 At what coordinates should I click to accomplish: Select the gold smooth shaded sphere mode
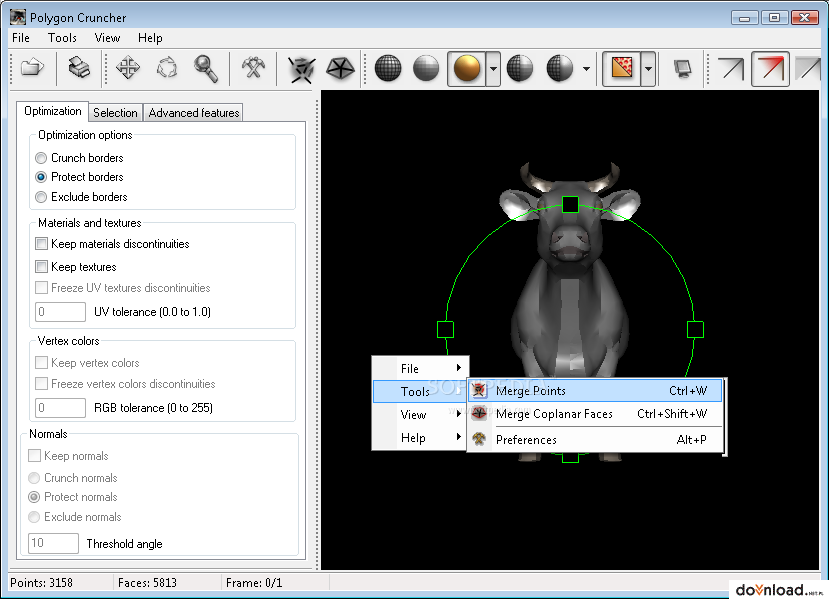[x=467, y=68]
